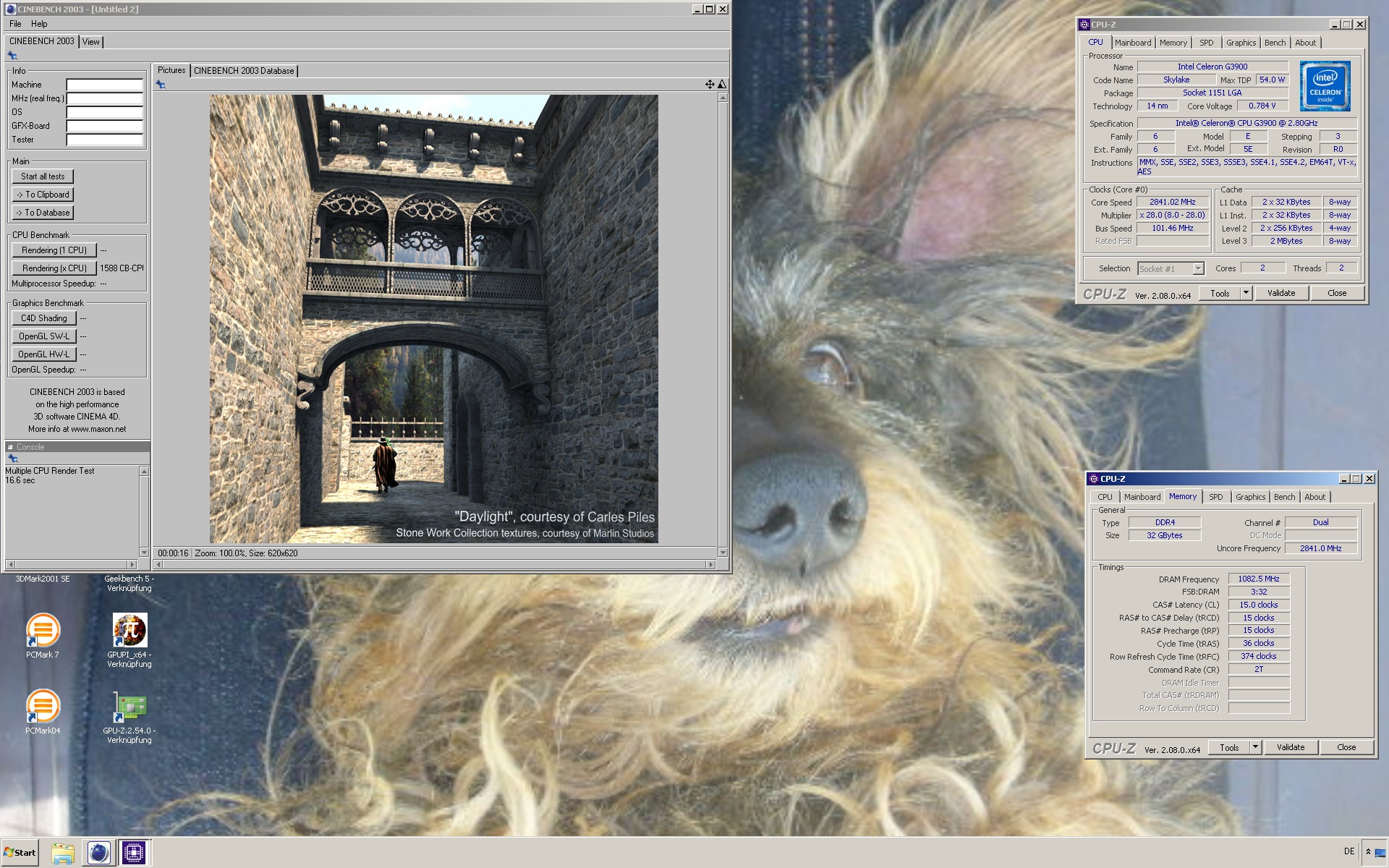Click Tools button in upper CPU-Z
Image resolution: width=1389 pixels, height=868 pixels.
pyautogui.click(x=1220, y=293)
